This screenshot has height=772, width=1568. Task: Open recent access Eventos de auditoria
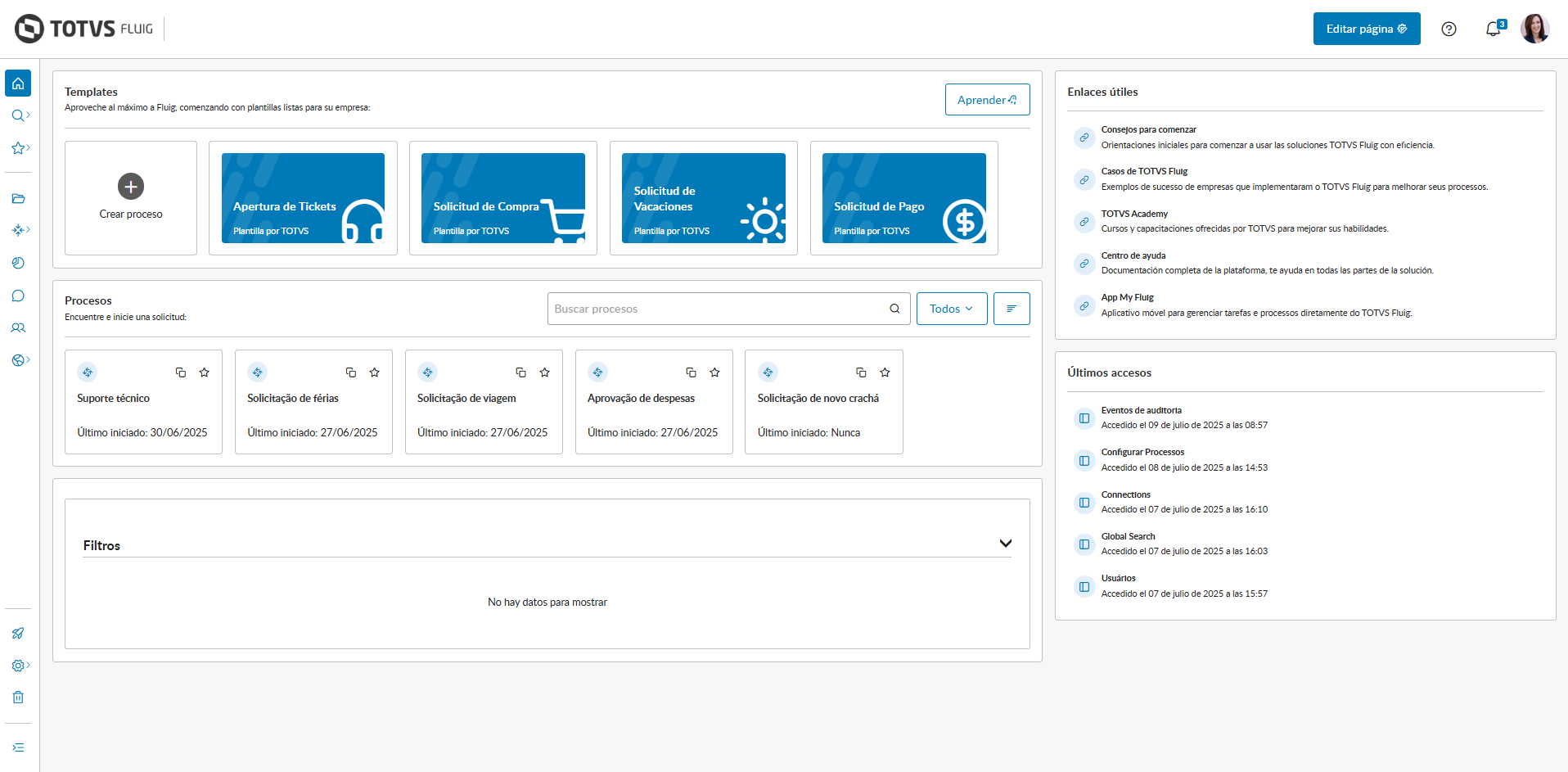click(x=1141, y=410)
